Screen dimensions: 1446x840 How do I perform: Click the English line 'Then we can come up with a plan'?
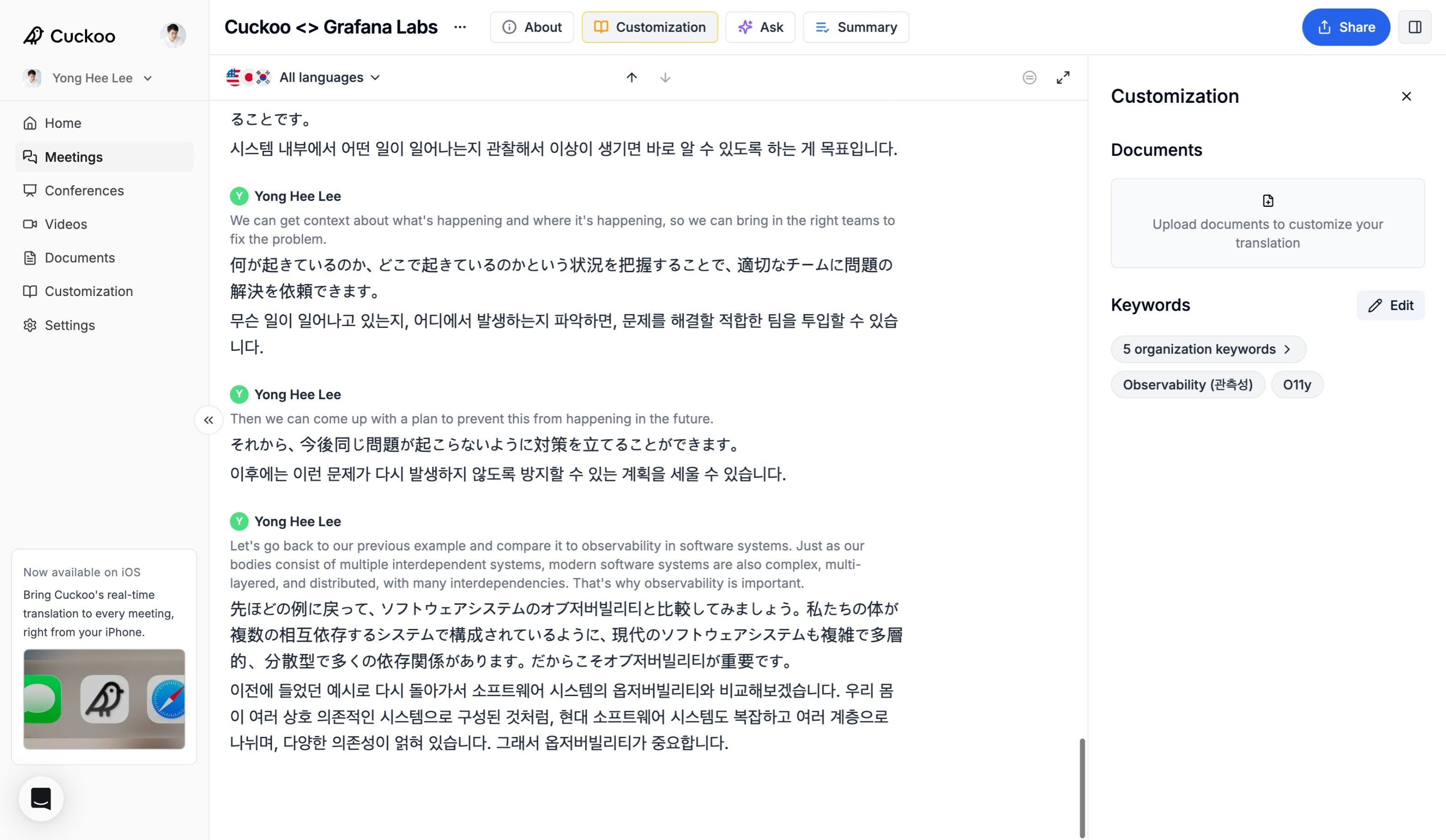click(x=472, y=419)
